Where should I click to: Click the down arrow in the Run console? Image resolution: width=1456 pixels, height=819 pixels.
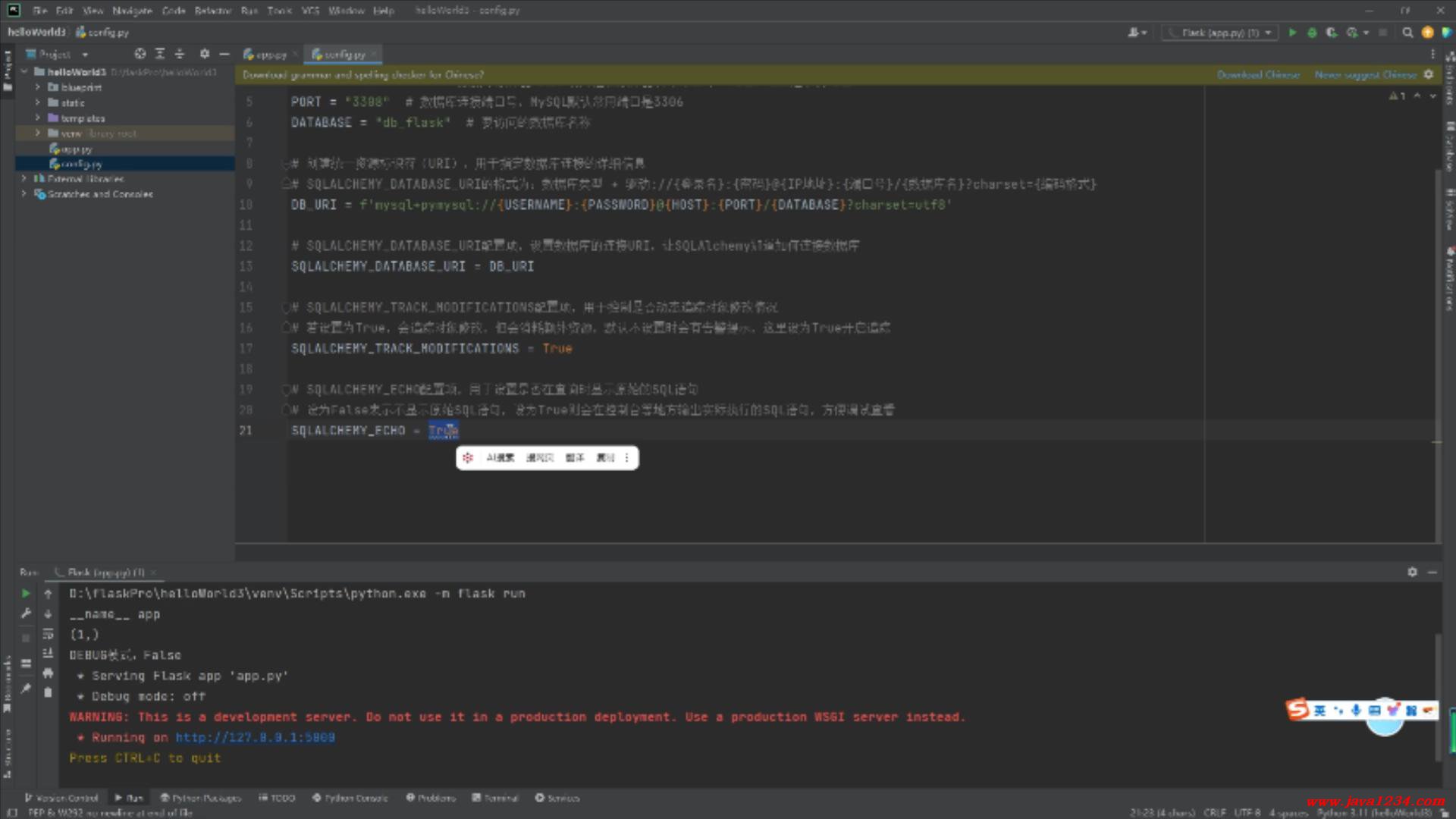coord(48,613)
